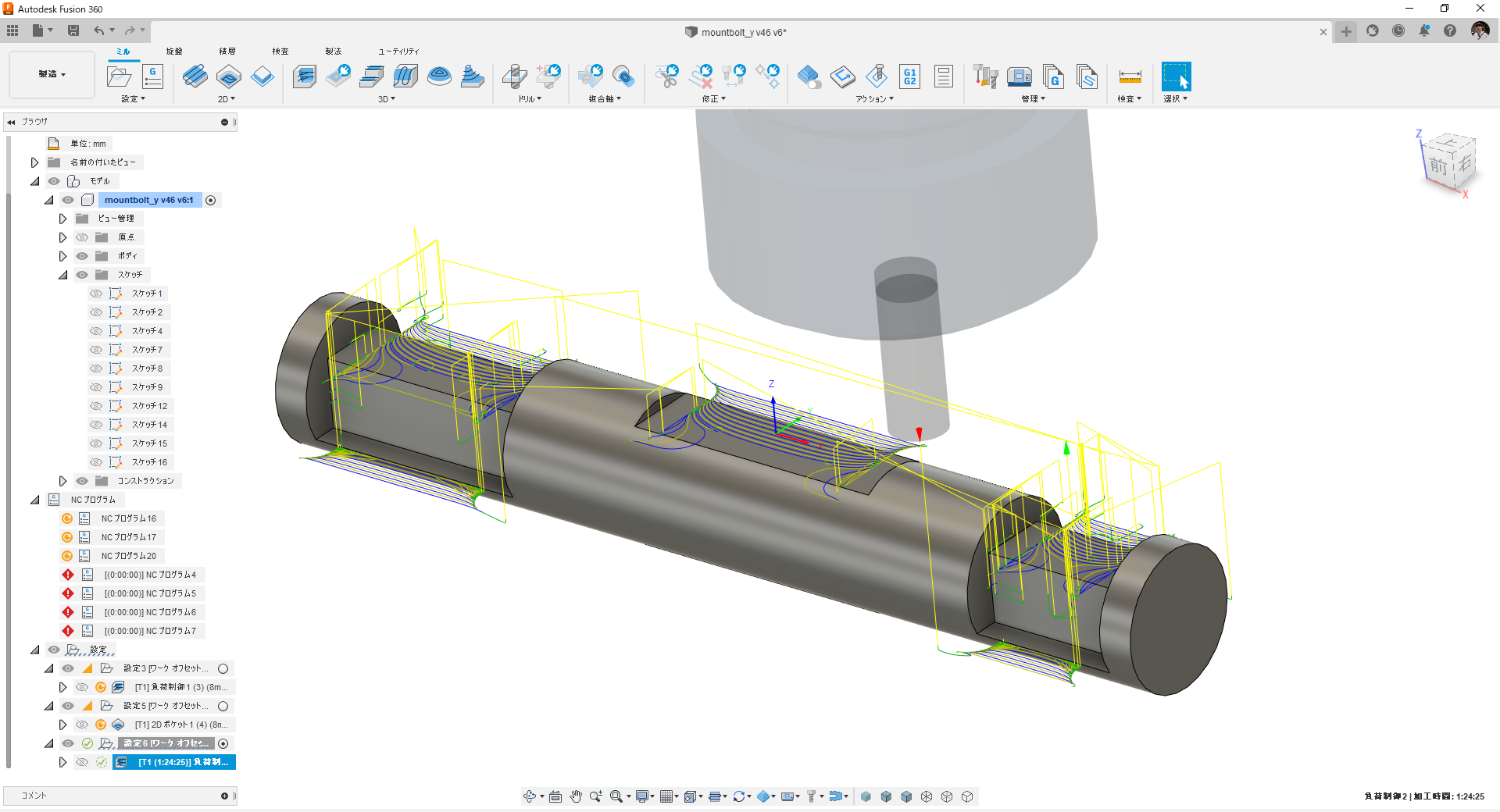This screenshot has height=812, width=1500.
Task: Click the ViewCube in the viewport
Action: coord(1448,163)
